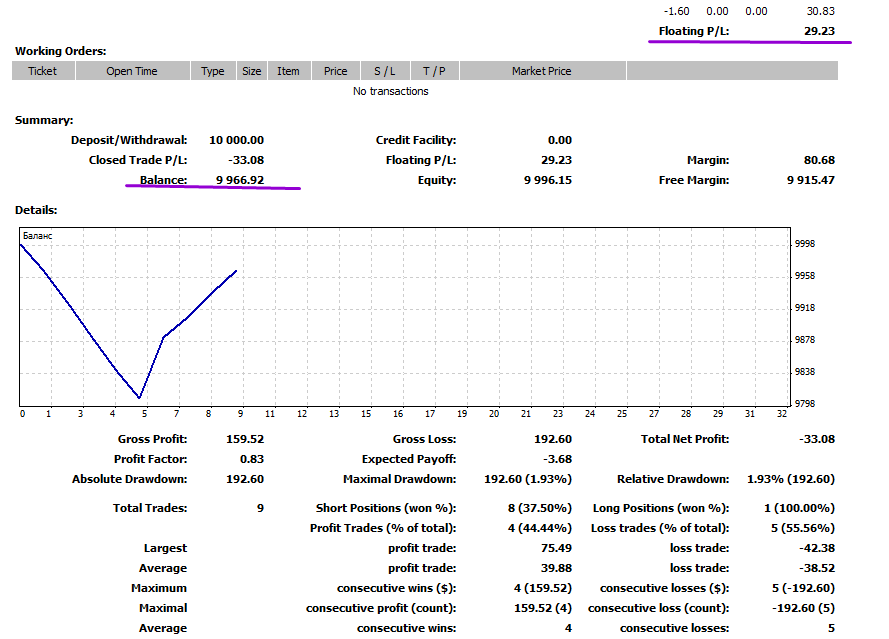Click the Ticket column header
The image size is (889, 639).
point(43,71)
